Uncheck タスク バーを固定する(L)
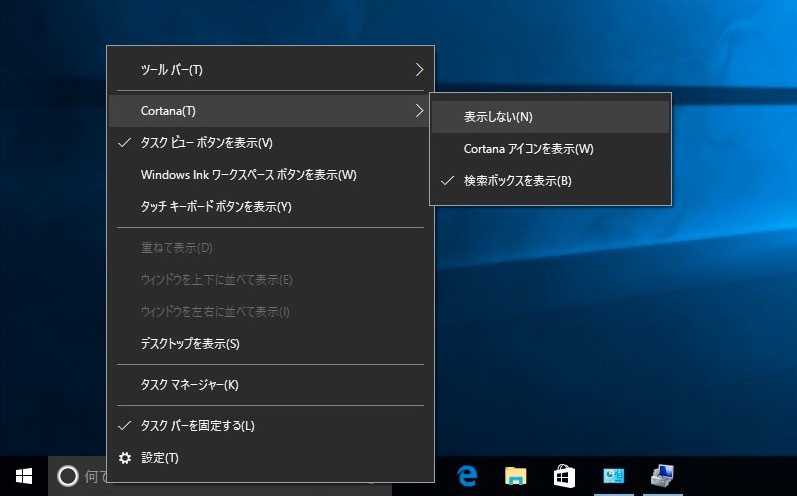 [197, 425]
